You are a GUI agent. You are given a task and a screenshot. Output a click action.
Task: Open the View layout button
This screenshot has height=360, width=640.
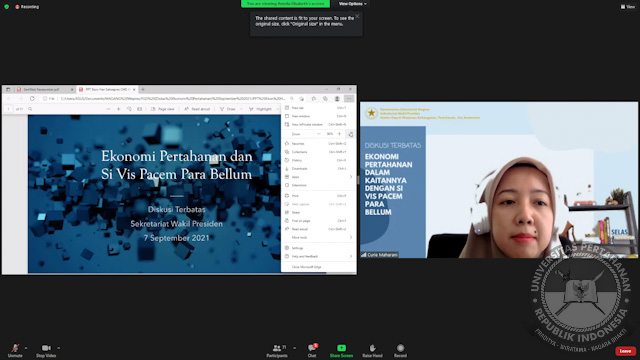[628, 7]
